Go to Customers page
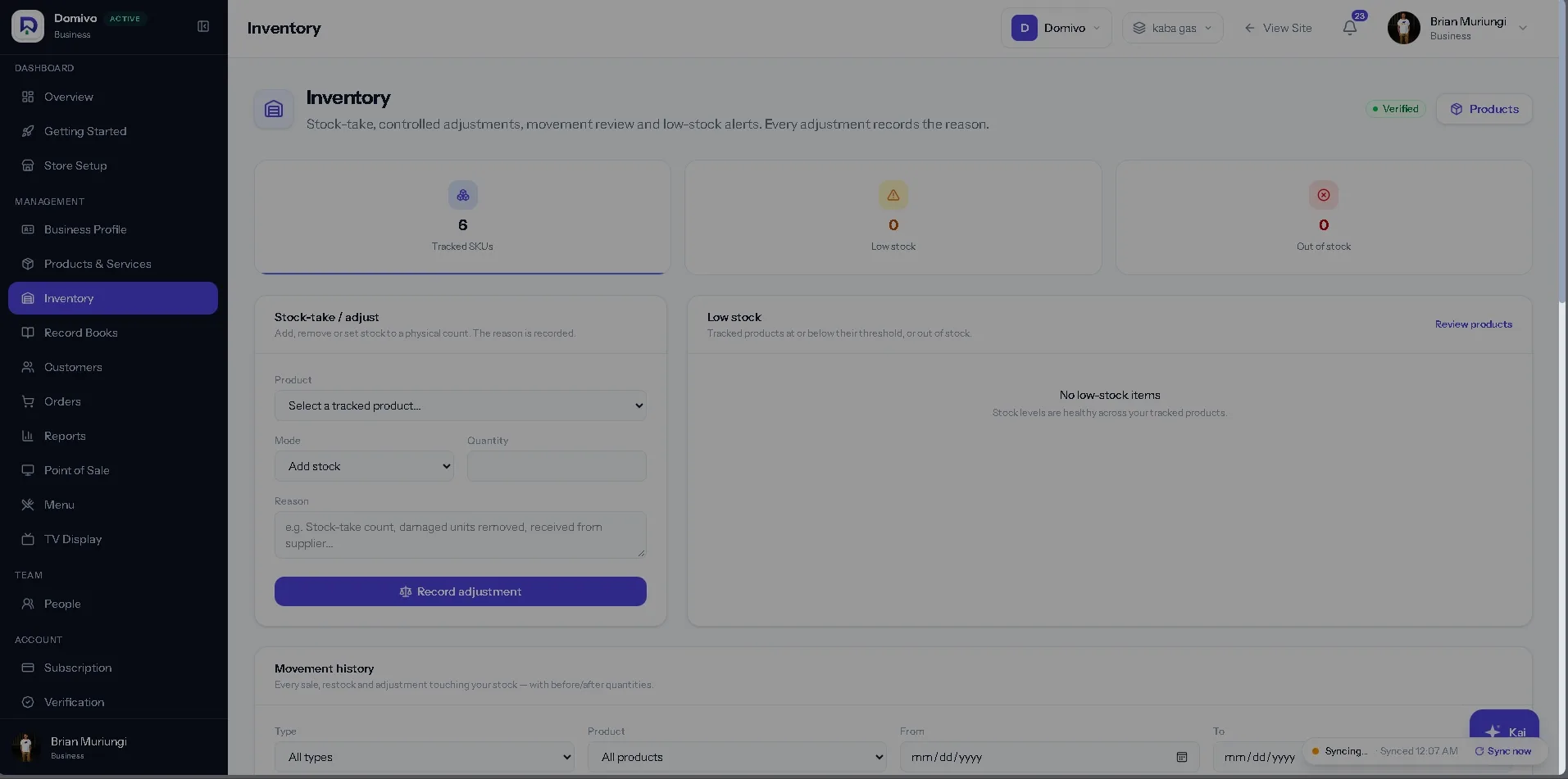 tap(113, 367)
